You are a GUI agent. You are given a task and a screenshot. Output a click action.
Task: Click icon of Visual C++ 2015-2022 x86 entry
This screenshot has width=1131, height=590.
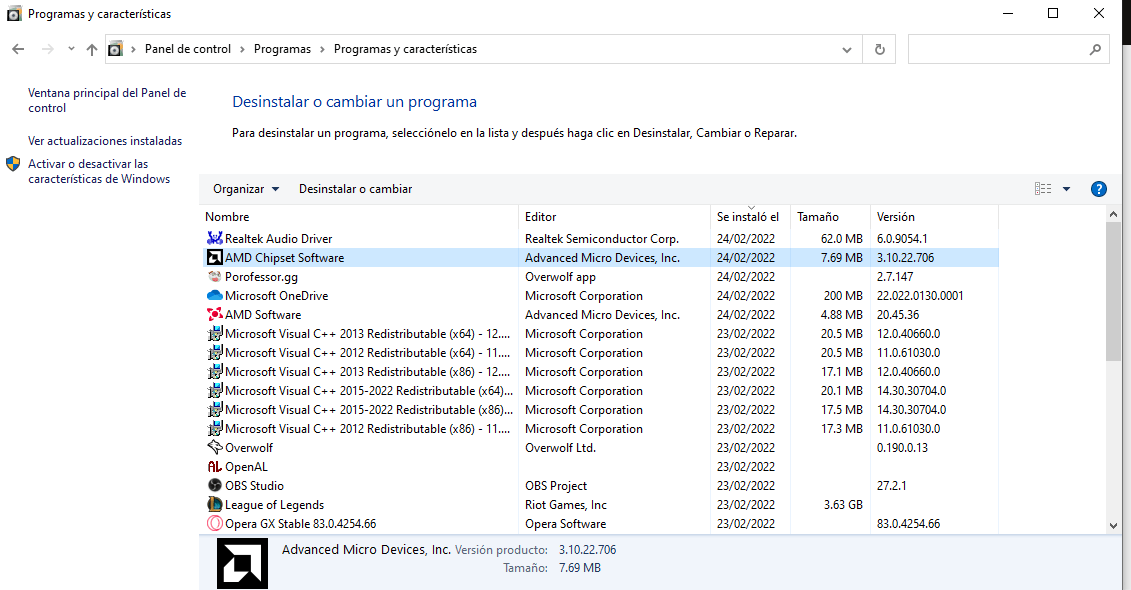click(214, 409)
